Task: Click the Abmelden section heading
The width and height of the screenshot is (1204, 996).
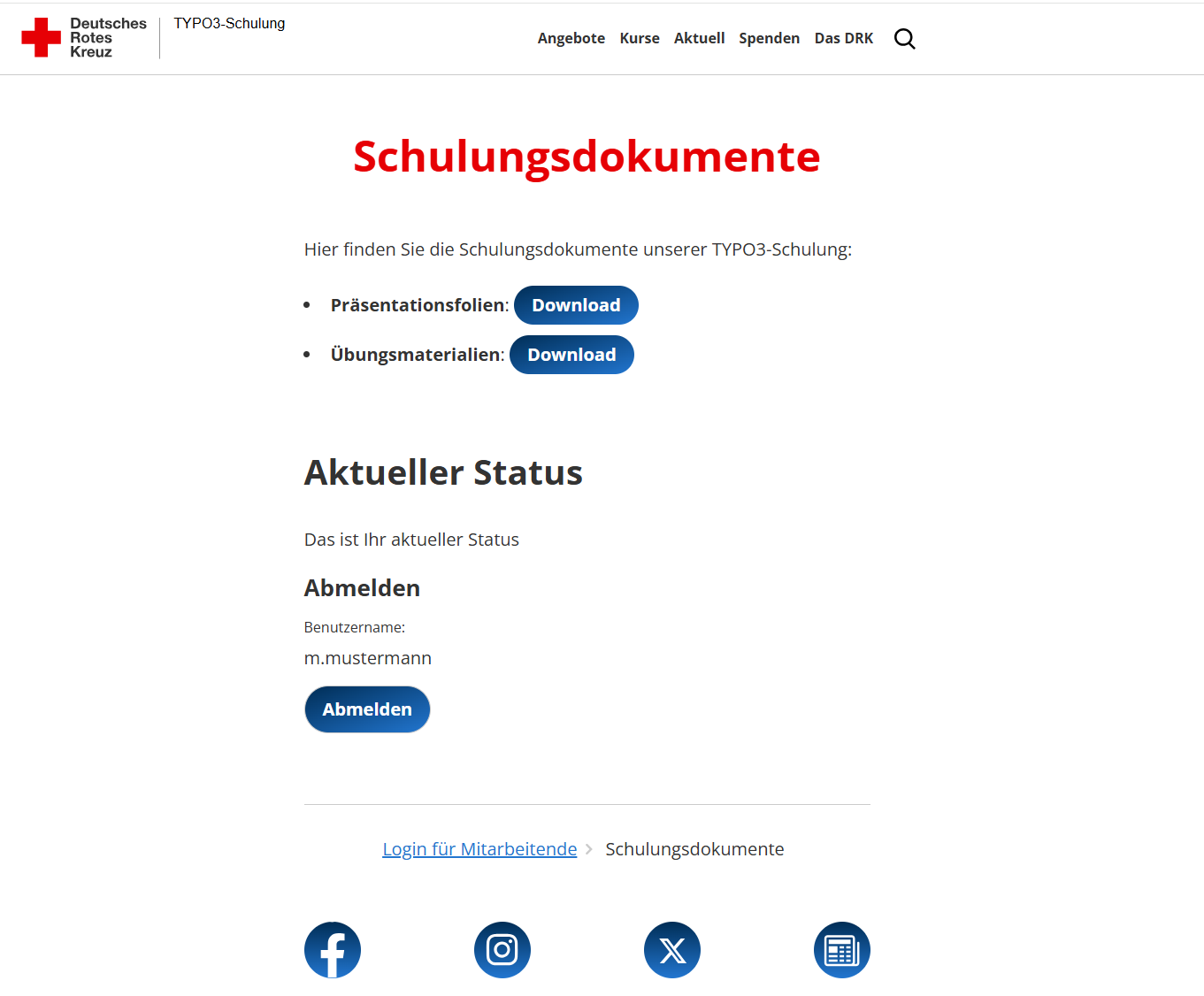Action: click(362, 588)
